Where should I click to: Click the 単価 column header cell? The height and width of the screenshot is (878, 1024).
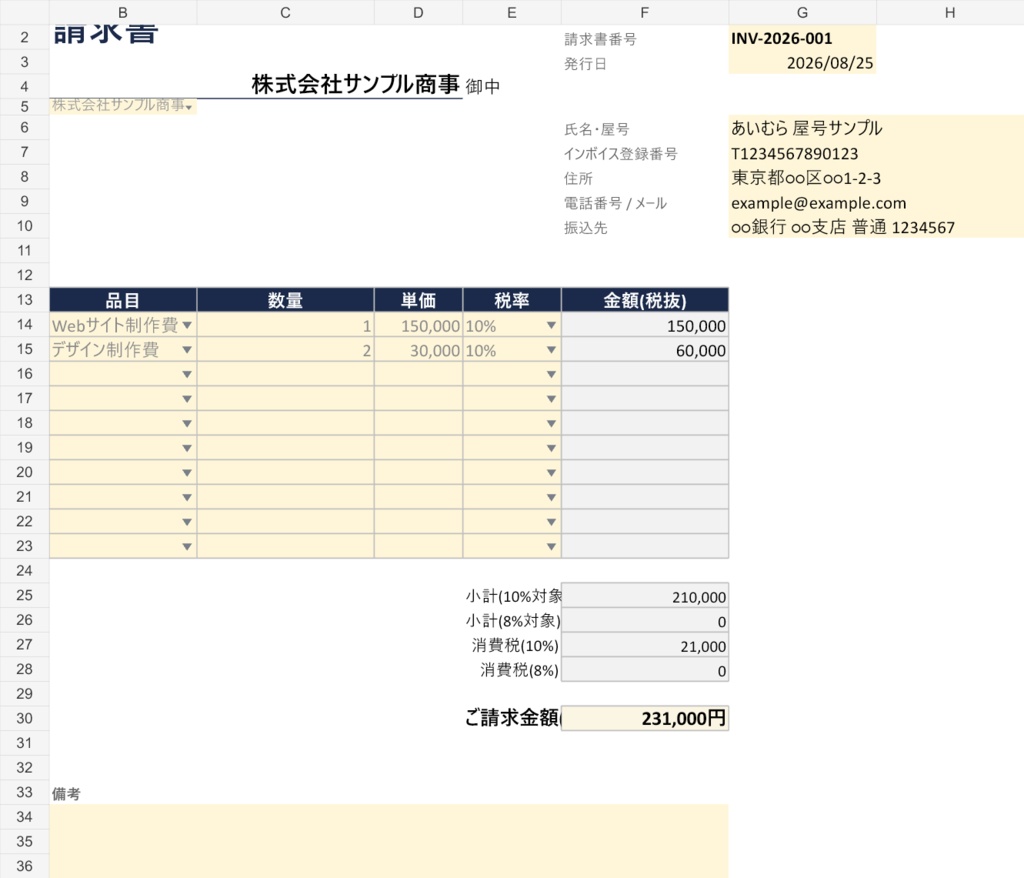(x=419, y=300)
